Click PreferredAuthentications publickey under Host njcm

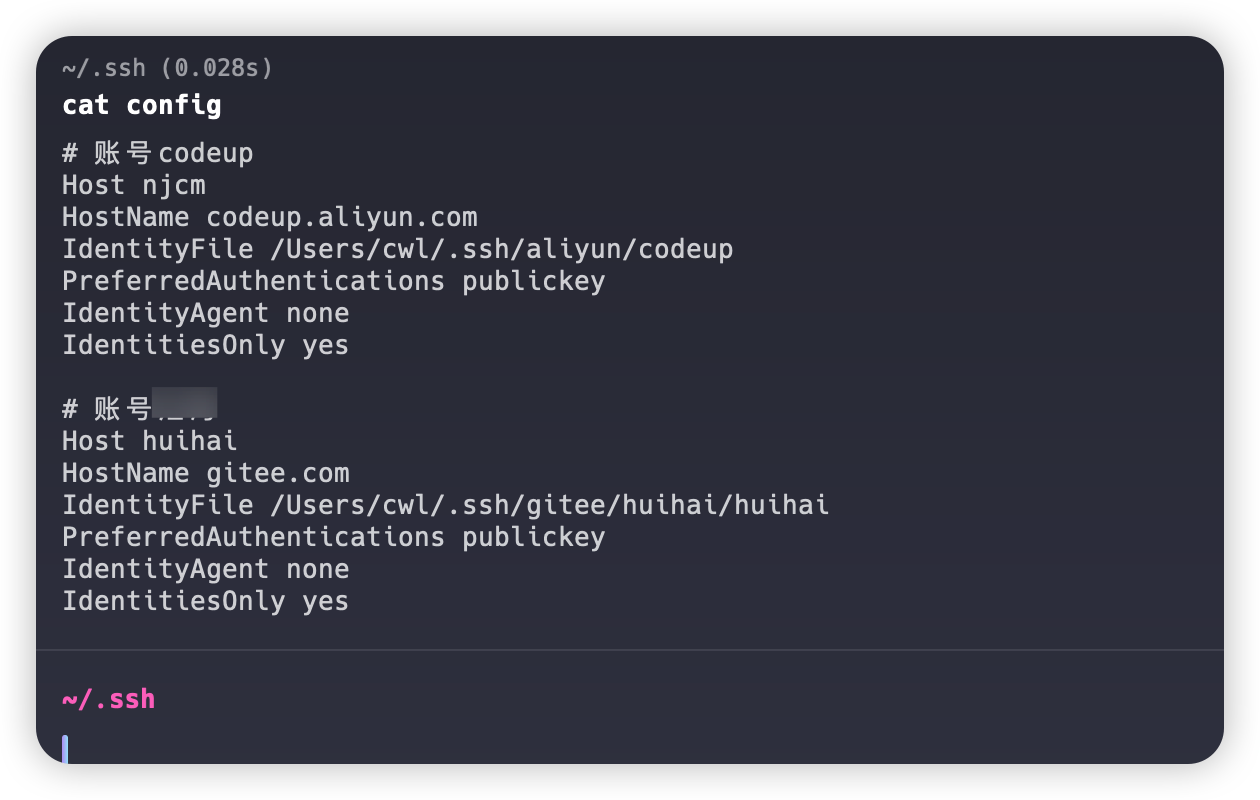tap(333, 281)
